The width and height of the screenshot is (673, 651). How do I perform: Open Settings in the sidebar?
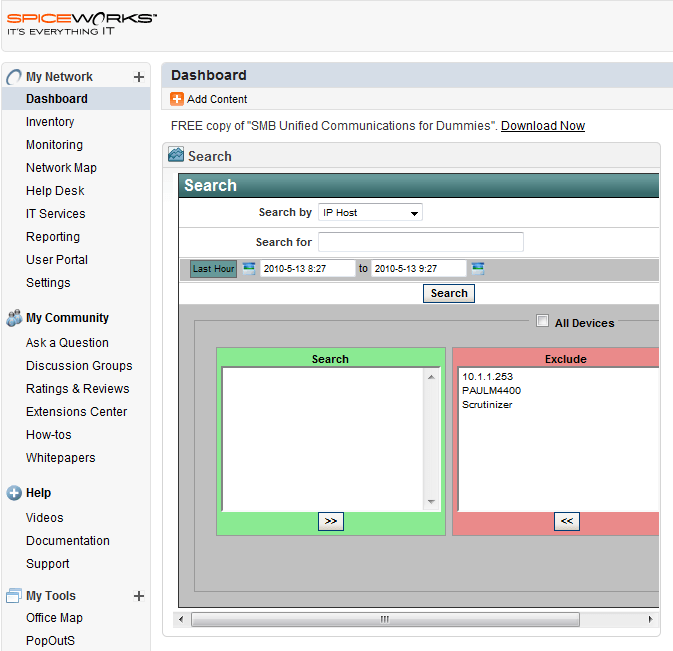[48, 283]
